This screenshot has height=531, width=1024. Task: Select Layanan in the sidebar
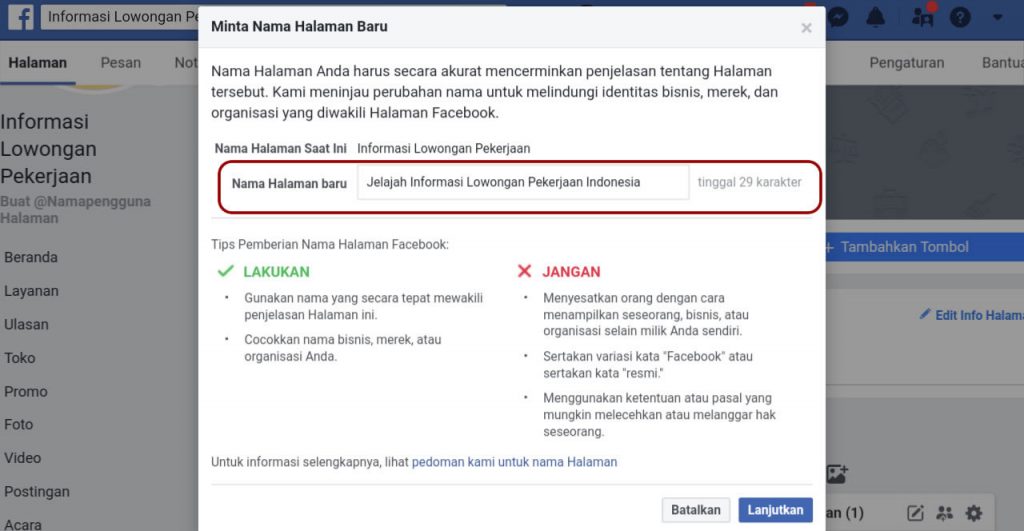pyautogui.click(x=31, y=291)
